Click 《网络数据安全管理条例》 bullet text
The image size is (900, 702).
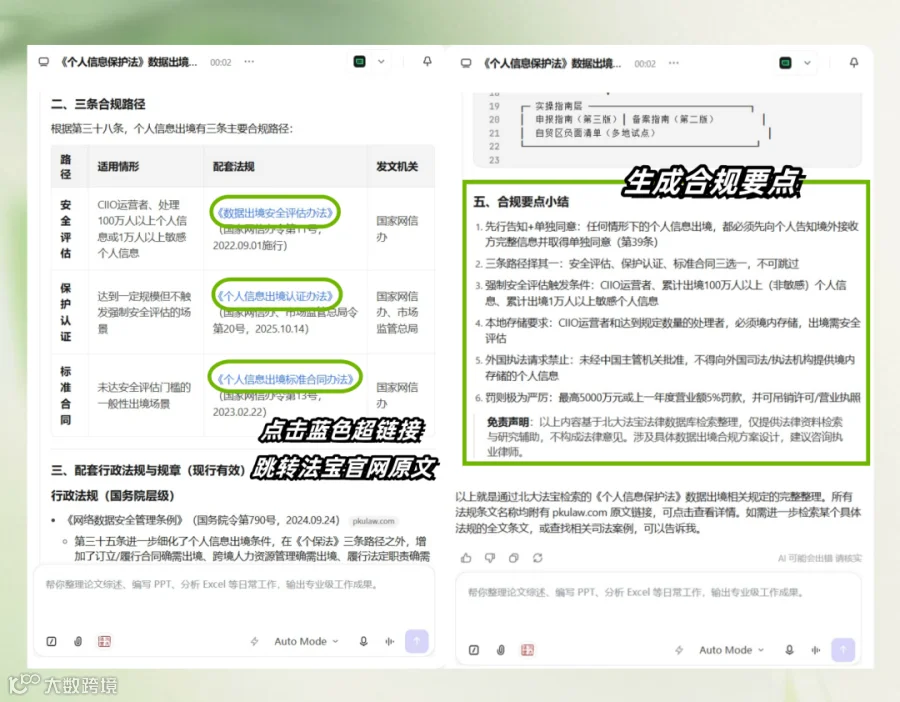pos(125,520)
